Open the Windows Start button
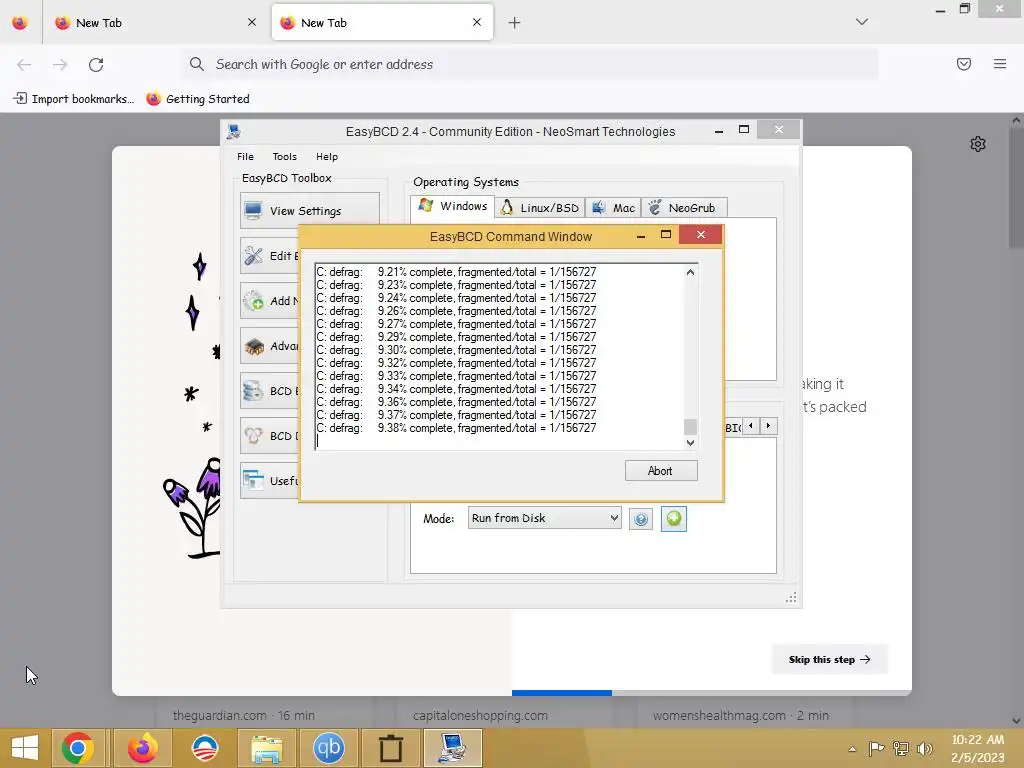This screenshot has width=1024, height=768. [25, 748]
